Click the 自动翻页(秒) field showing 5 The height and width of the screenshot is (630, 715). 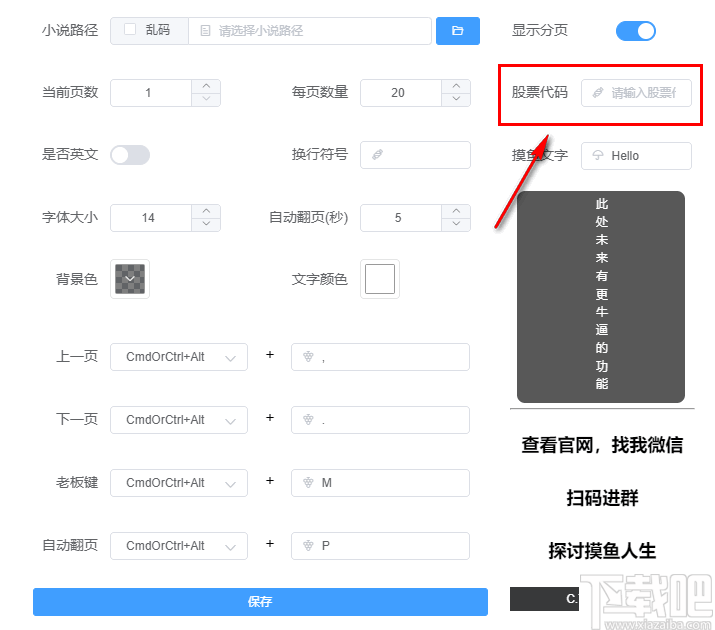401,218
